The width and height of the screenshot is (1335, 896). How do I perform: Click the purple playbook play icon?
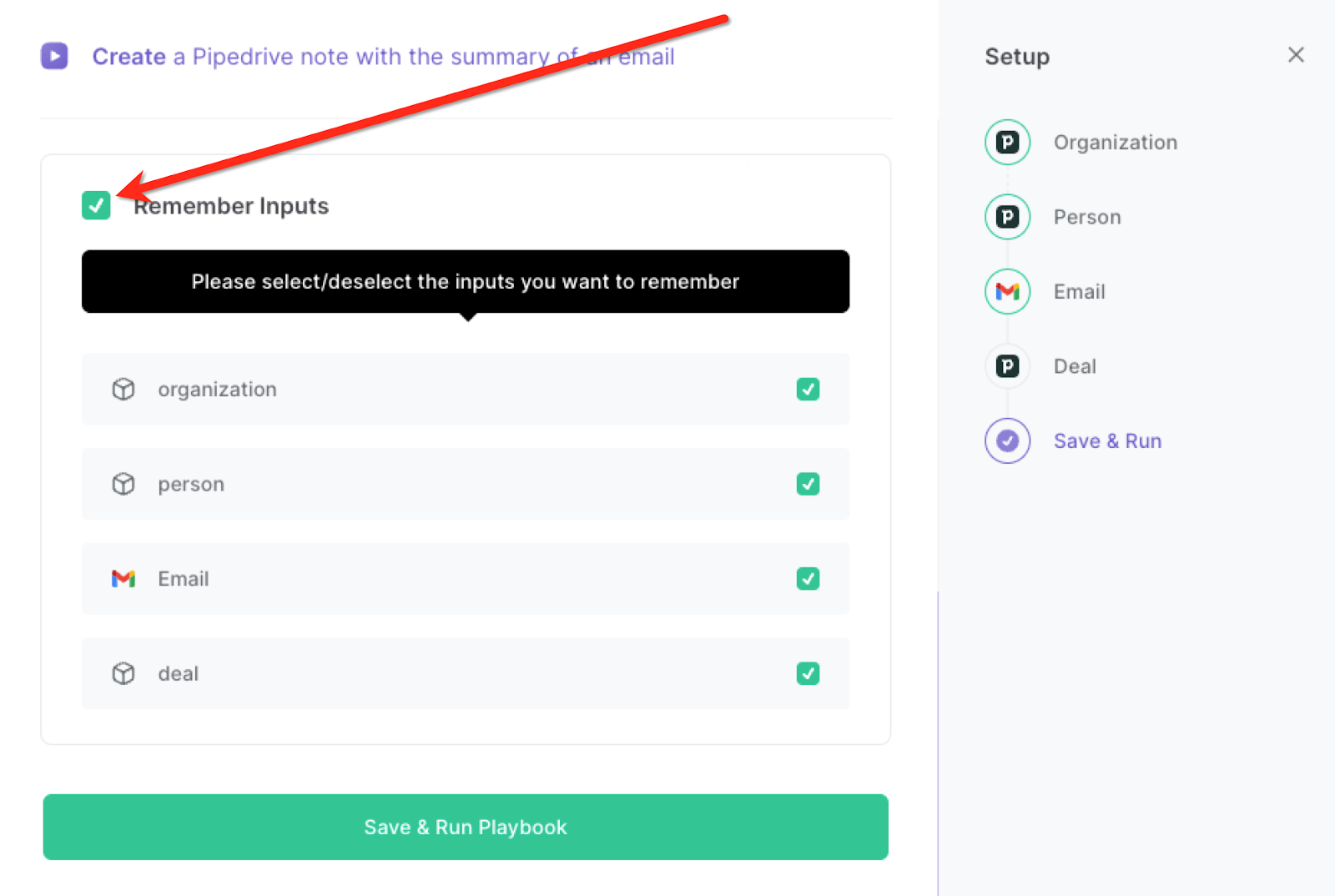[53, 56]
